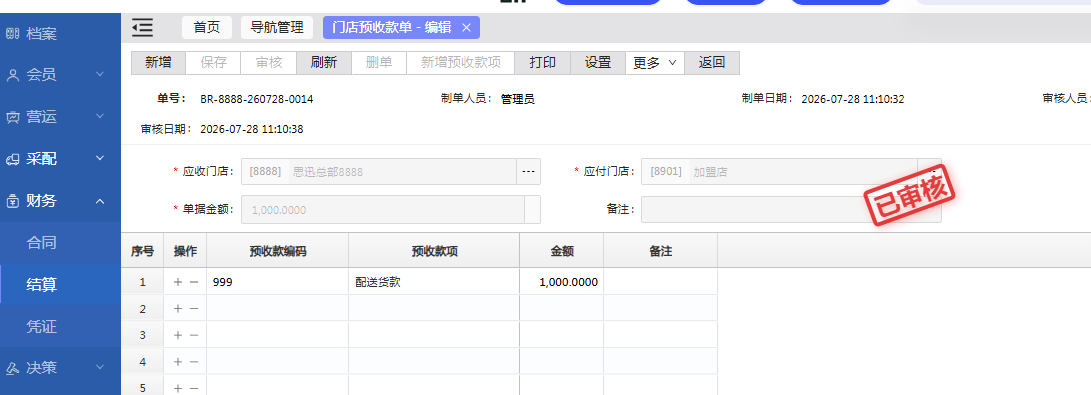Click the 审核日期 value 2026-07-28 11:10:38
The height and width of the screenshot is (395, 1091).
pyautogui.click(x=251, y=129)
